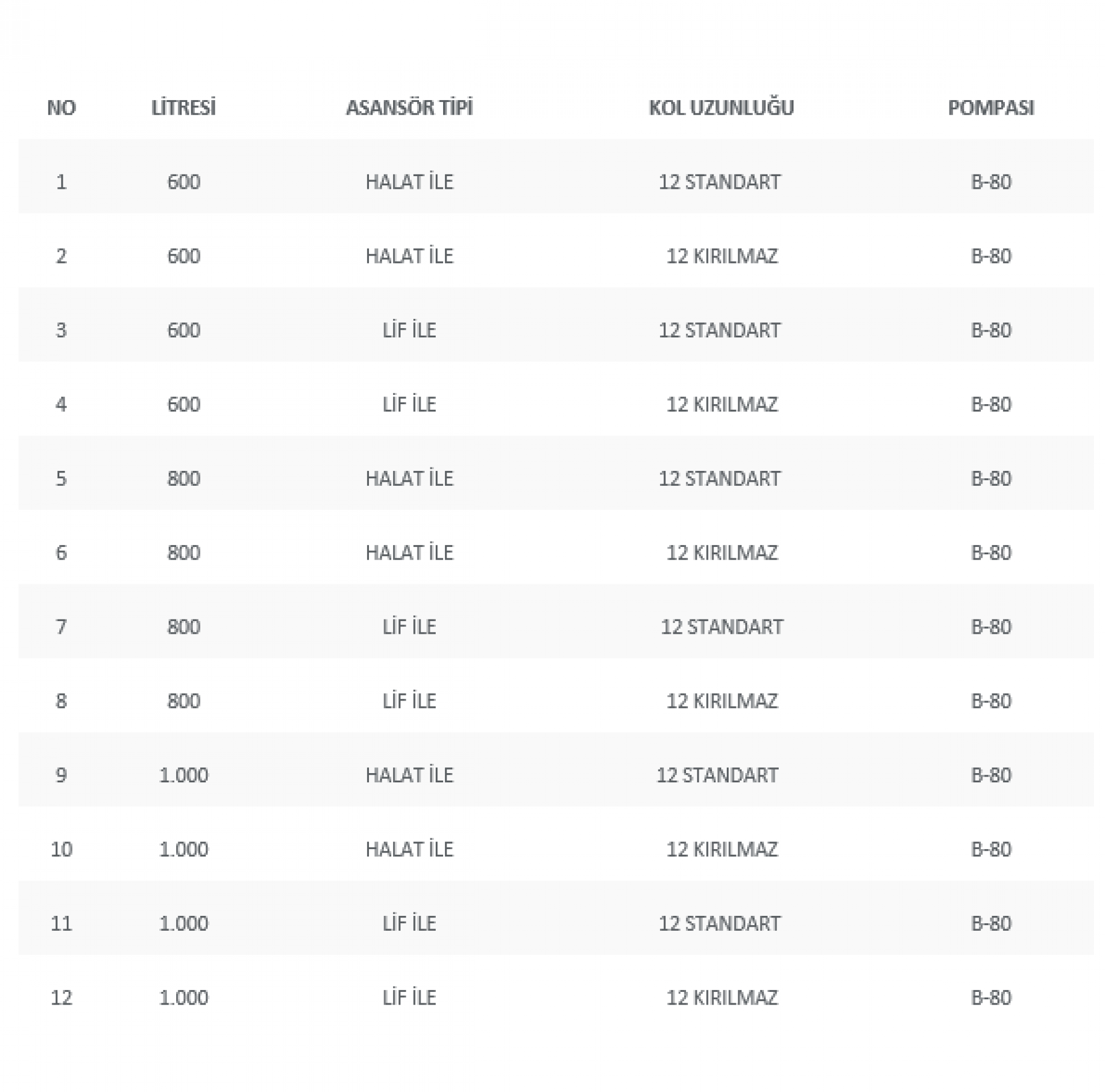
Task: Select the POMPASI column header
Action: [x=990, y=108]
